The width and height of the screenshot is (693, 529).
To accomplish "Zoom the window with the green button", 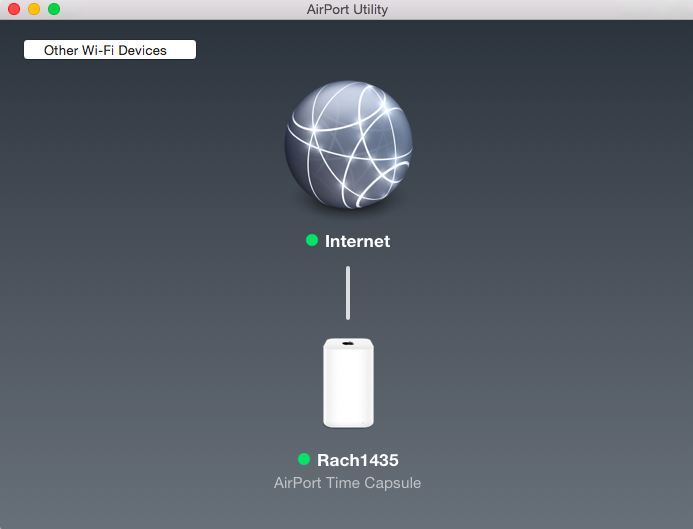I will (x=54, y=9).
